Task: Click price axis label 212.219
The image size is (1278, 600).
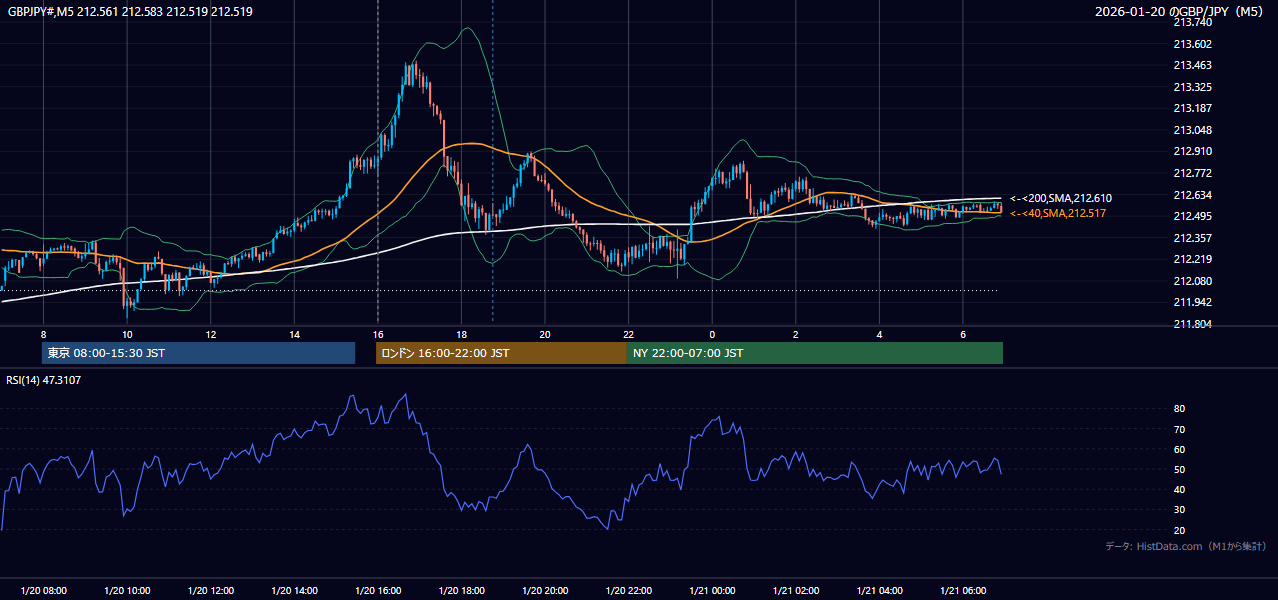Action: [1192, 260]
